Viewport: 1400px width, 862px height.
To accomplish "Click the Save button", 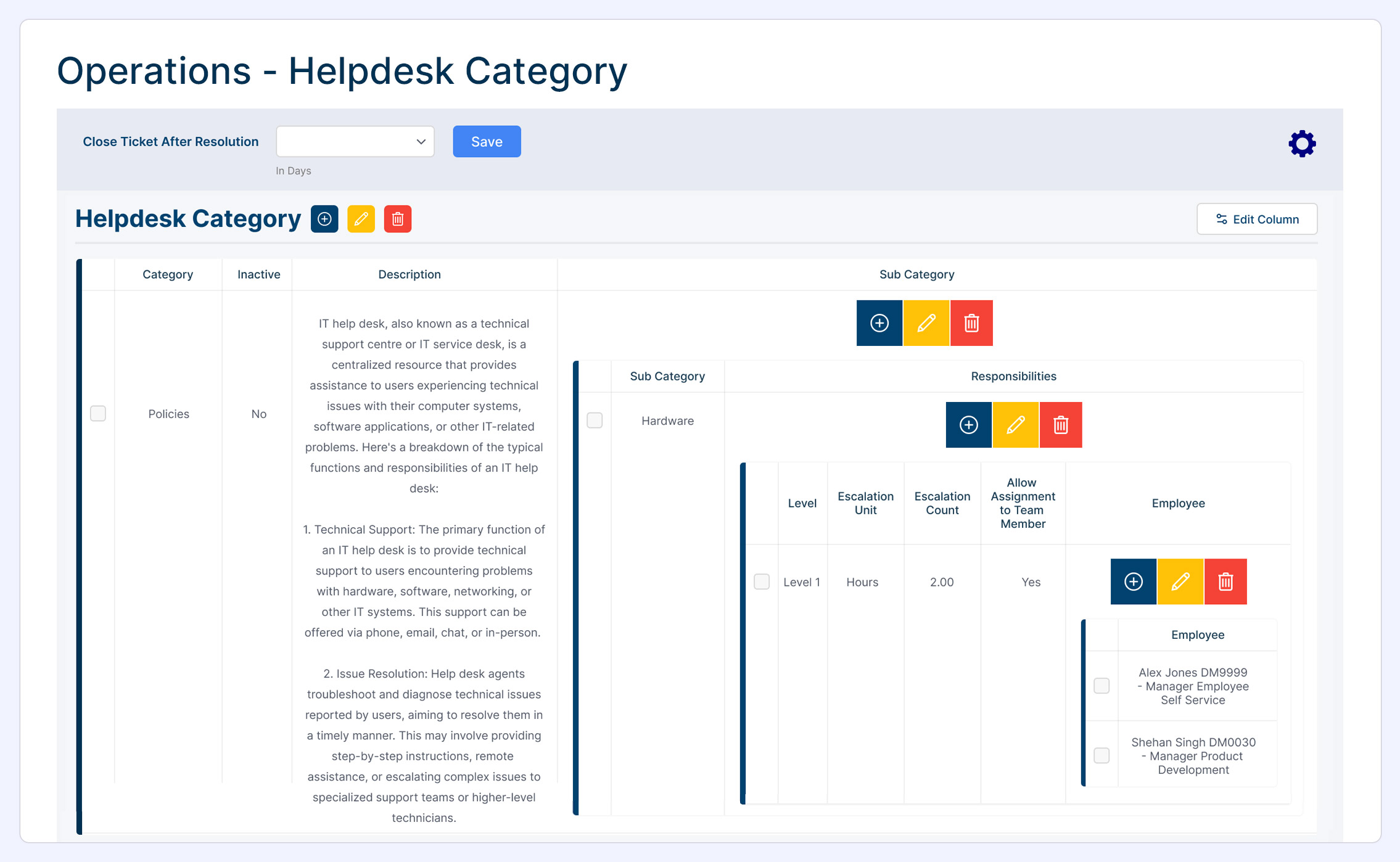I will coord(487,142).
